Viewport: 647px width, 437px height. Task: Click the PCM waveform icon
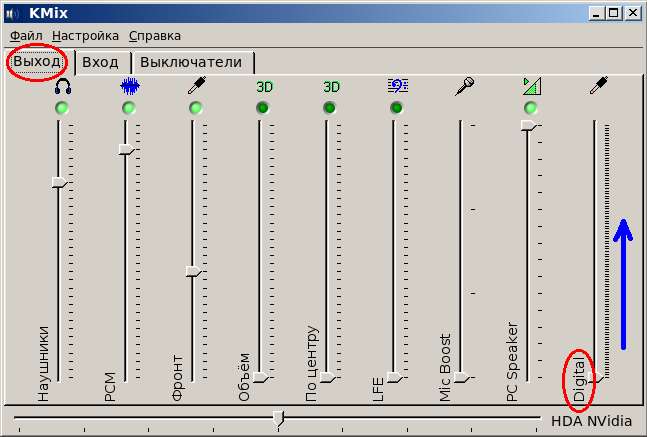point(130,86)
